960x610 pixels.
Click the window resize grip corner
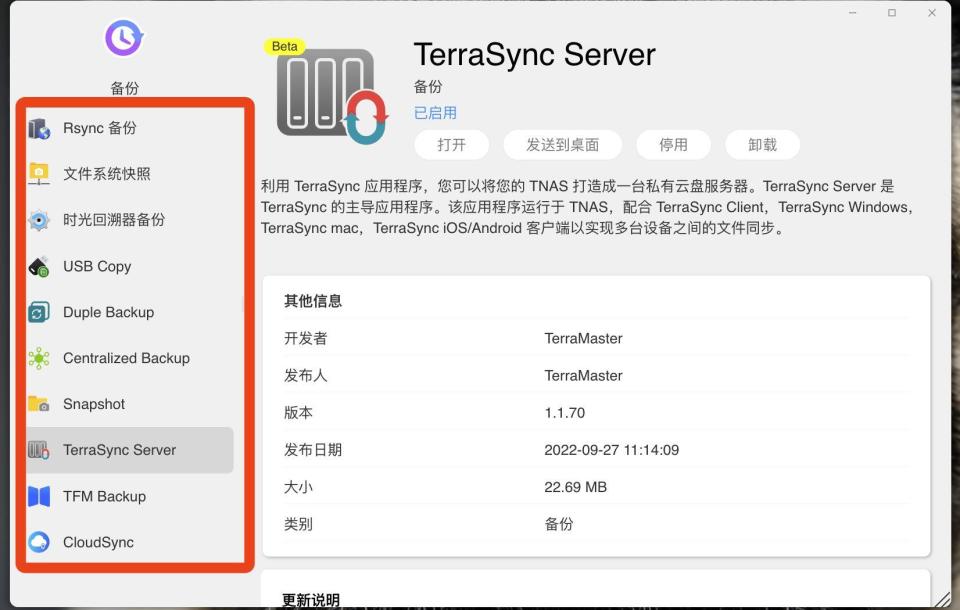[943, 600]
